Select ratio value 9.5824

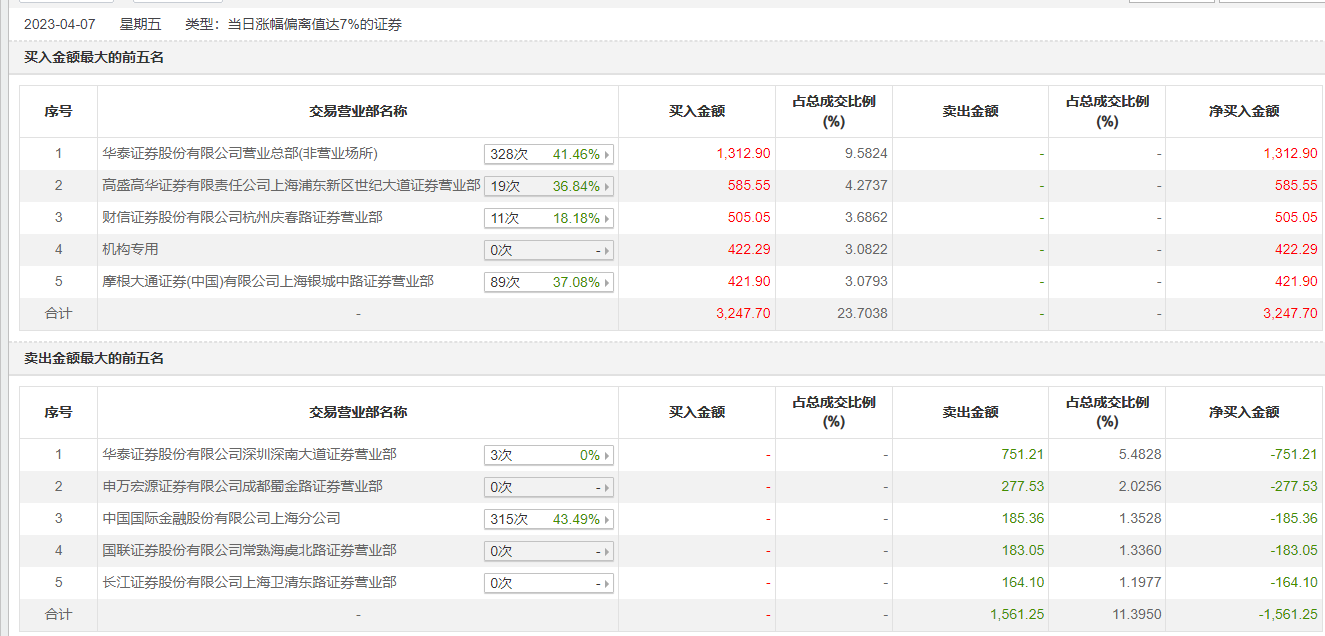(x=864, y=154)
